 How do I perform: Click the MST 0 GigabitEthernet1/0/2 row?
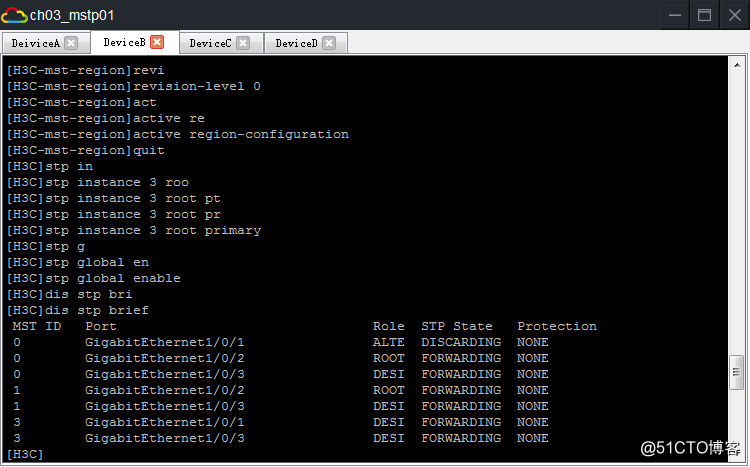281,358
